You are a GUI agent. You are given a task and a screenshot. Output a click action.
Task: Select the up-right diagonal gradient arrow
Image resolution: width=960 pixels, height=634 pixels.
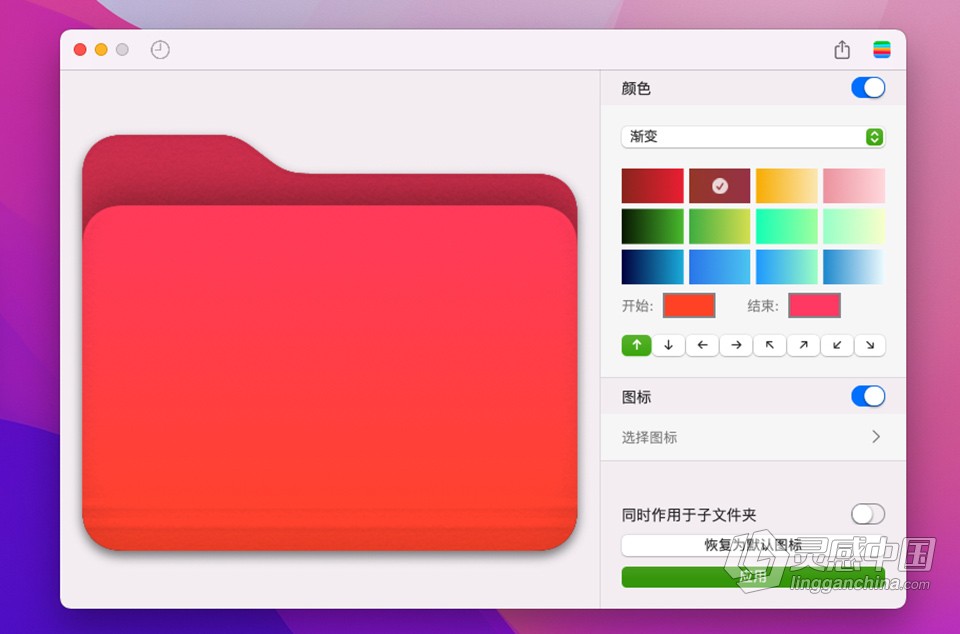pyautogui.click(x=803, y=345)
